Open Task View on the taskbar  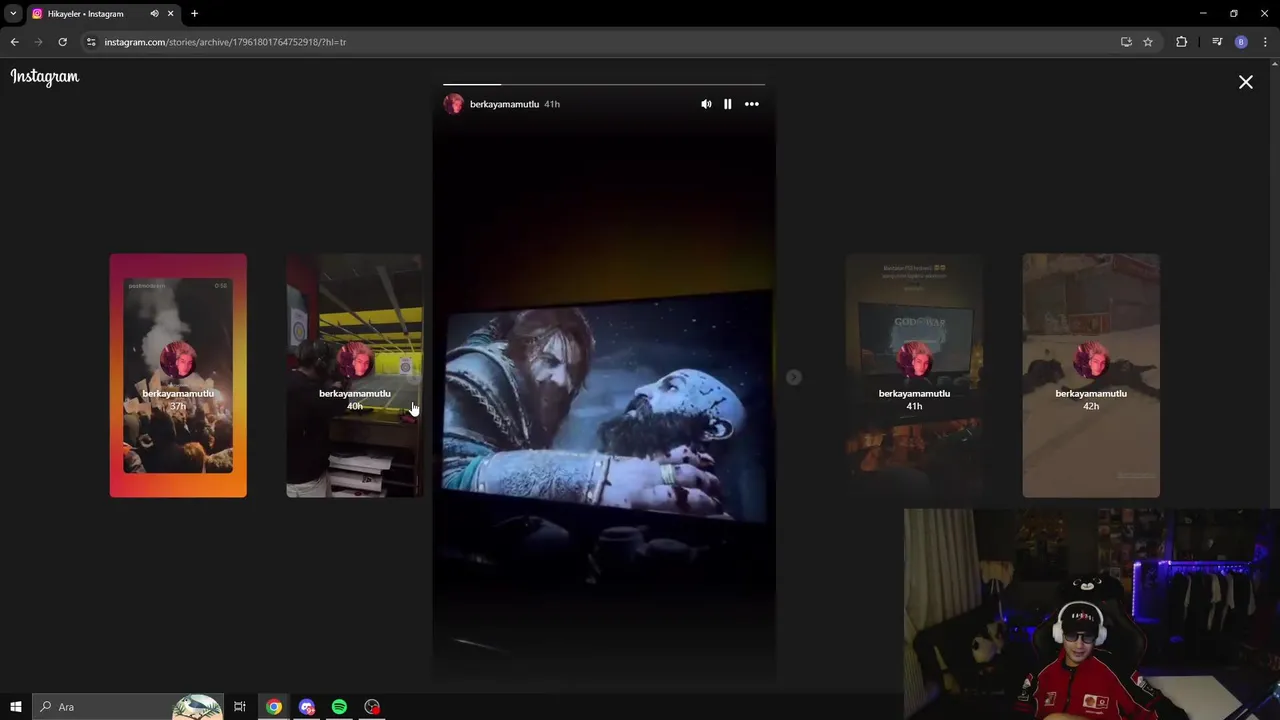point(240,707)
